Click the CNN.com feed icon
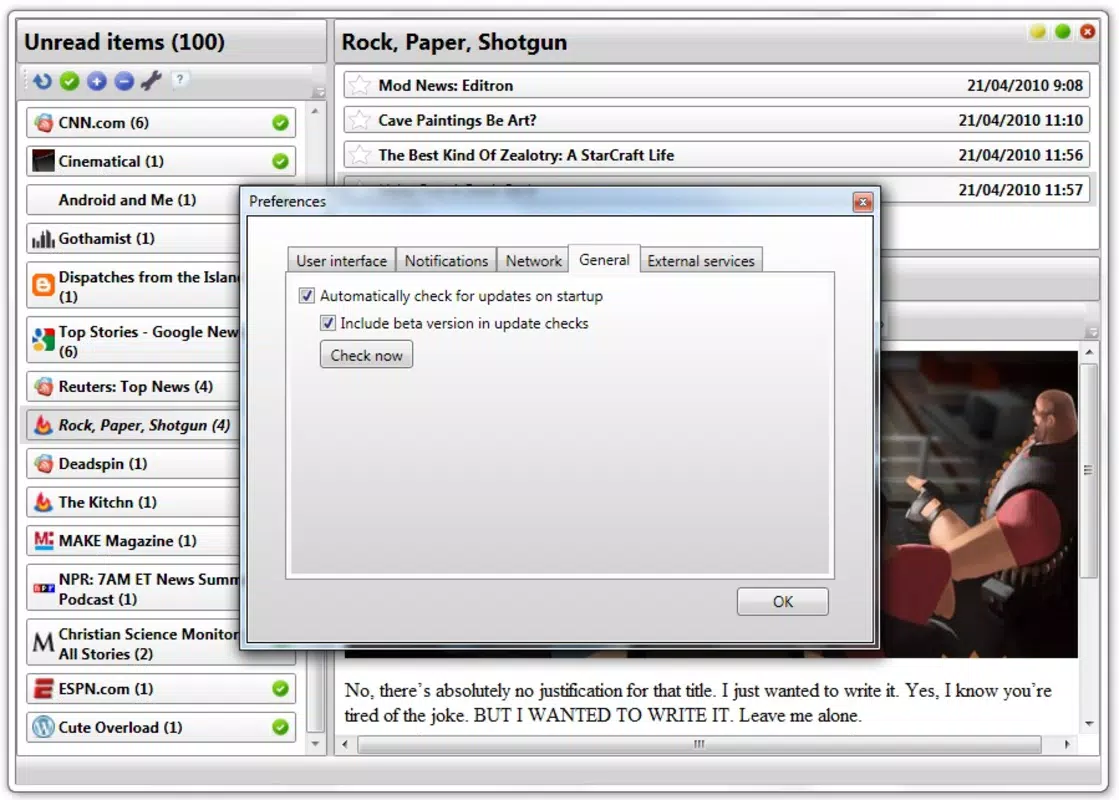The height and width of the screenshot is (800, 1119). click(44, 123)
